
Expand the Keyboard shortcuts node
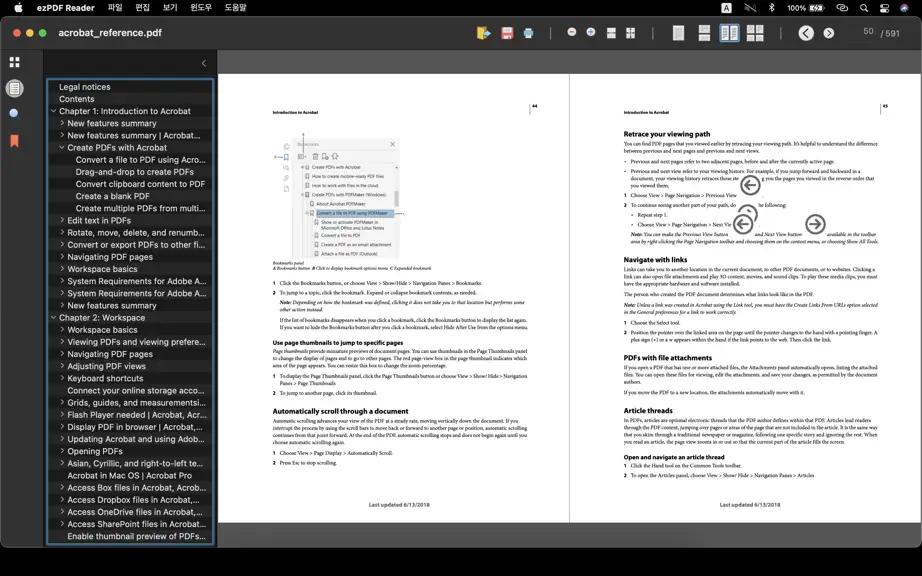(62, 379)
